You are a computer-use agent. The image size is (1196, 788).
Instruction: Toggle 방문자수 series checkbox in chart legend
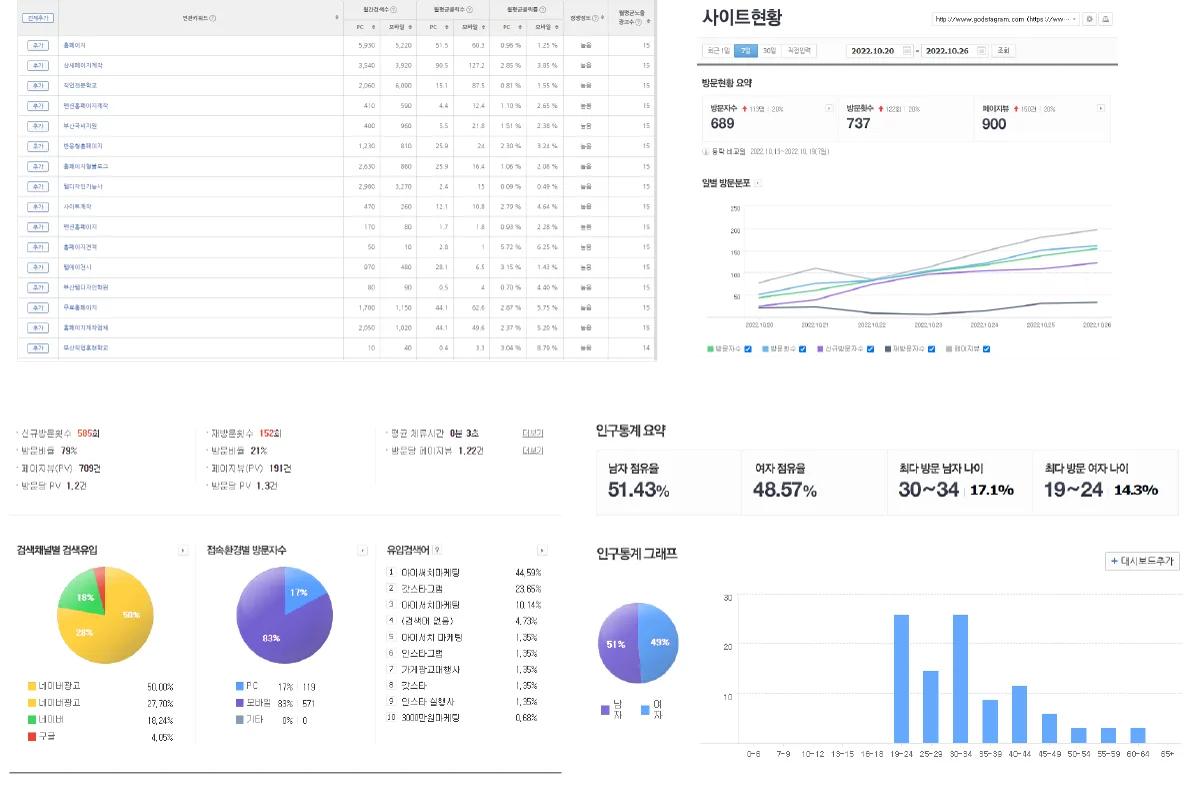pos(748,349)
